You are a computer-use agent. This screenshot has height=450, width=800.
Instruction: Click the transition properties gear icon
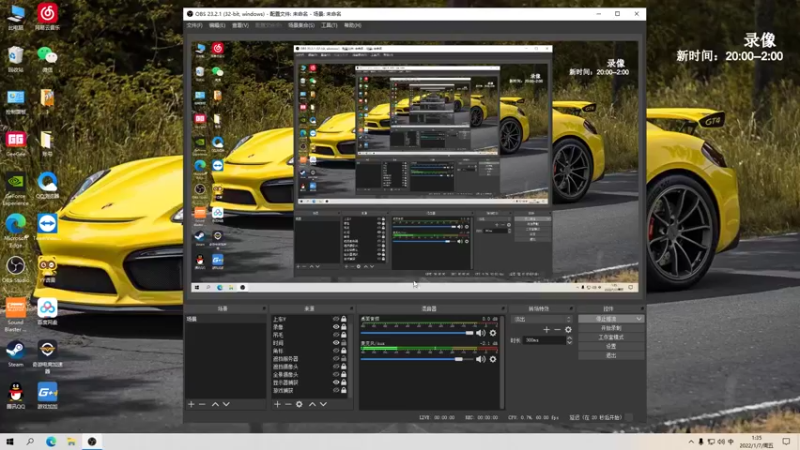click(568, 329)
